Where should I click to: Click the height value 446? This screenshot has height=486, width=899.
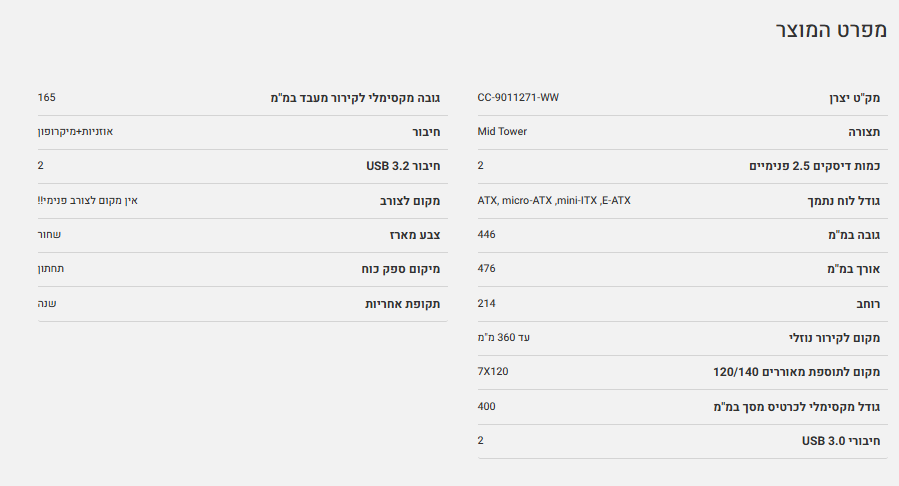tap(487, 234)
